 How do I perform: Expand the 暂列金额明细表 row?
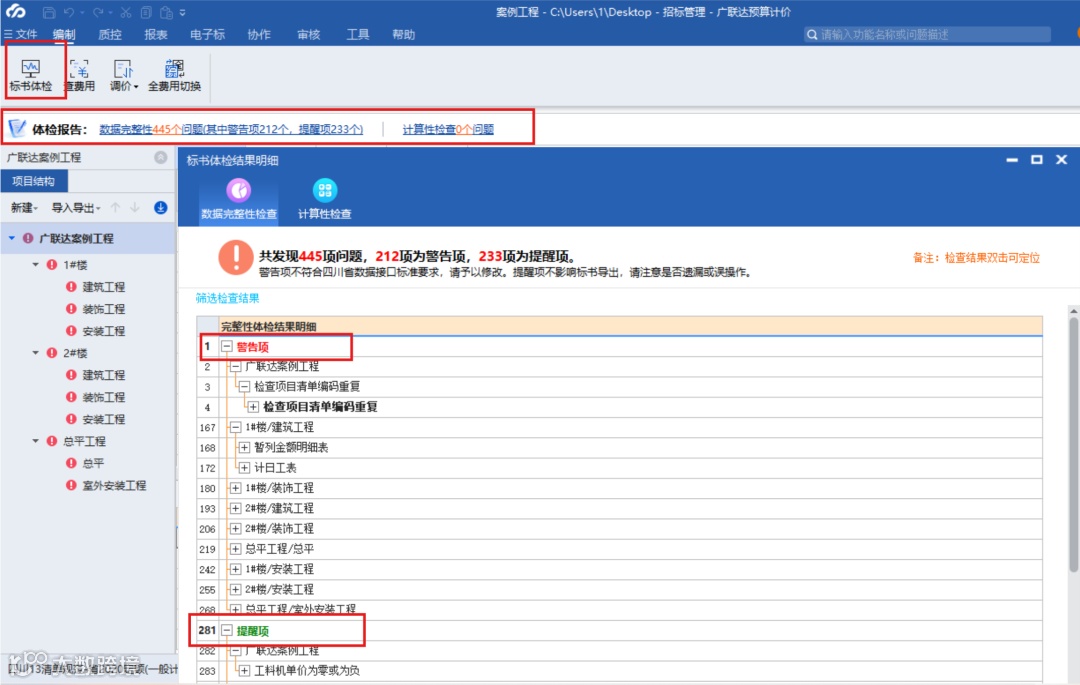(x=244, y=447)
